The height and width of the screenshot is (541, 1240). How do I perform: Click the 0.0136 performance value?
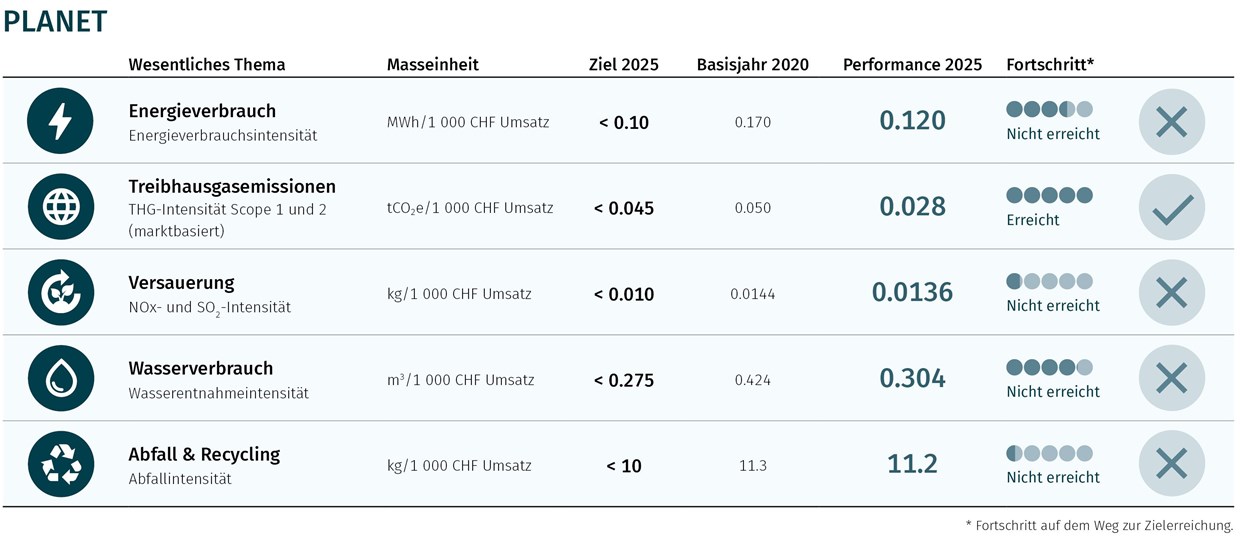point(912,292)
